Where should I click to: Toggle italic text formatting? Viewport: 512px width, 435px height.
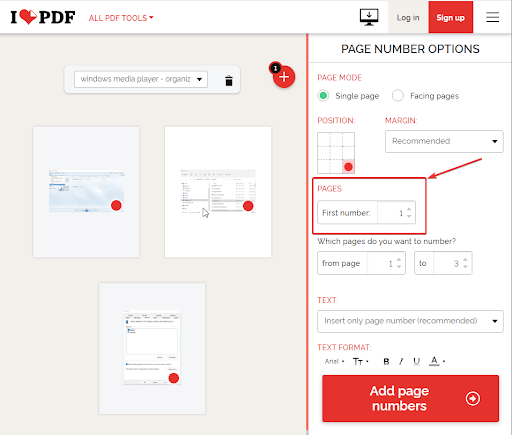401,361
